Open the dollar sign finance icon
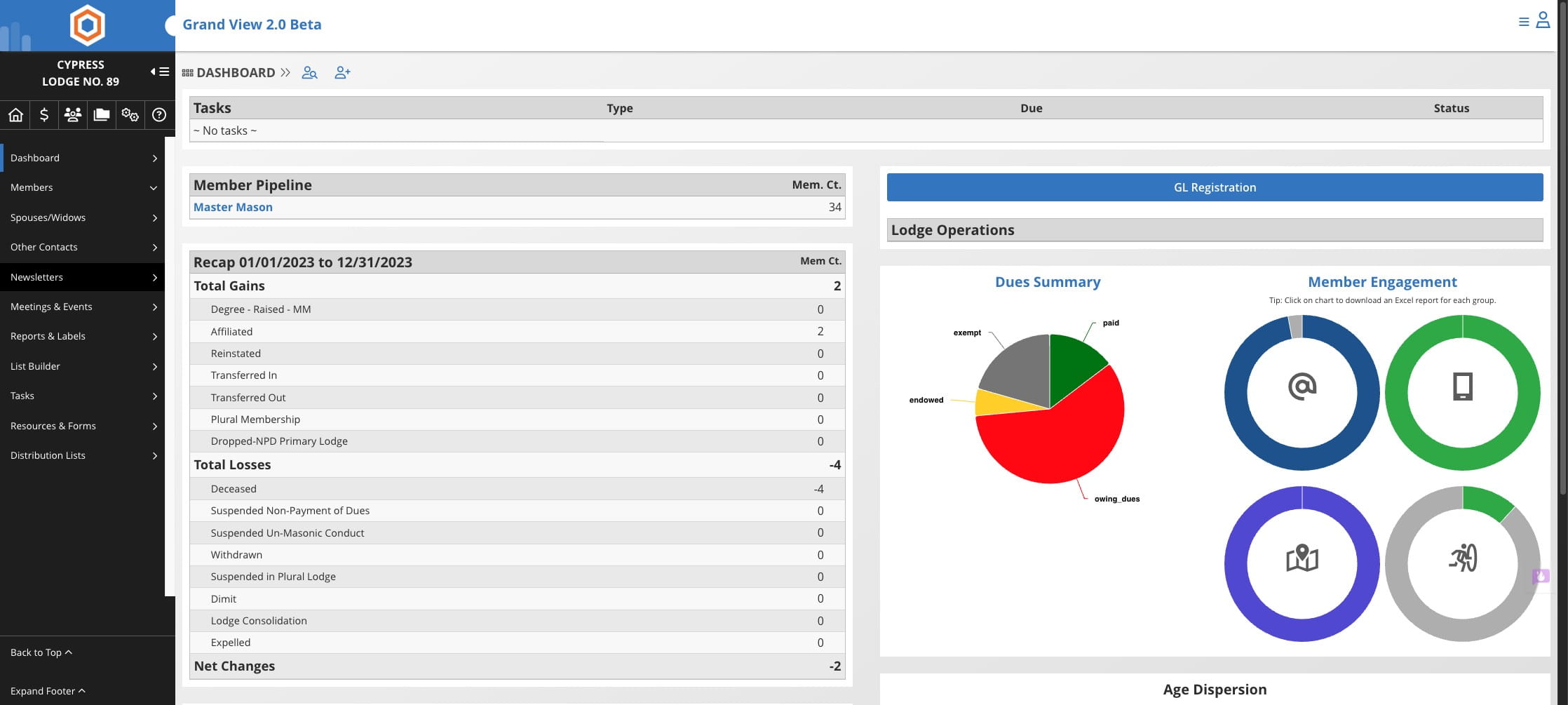The image size is (1568, 705). 44,114
